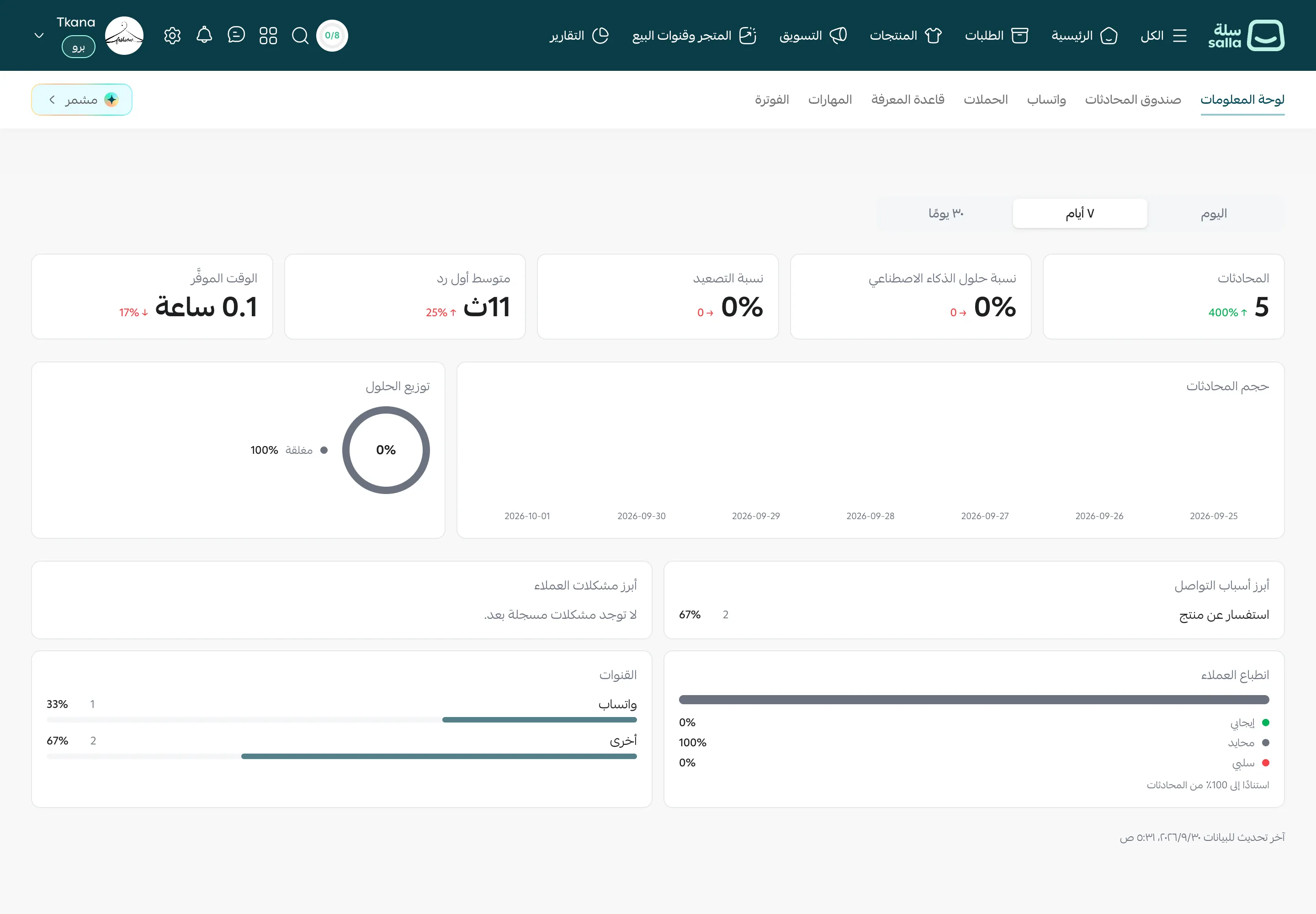Screen dimensions: 1316x914
Task: Switch to قاعدة المعرفة tab
Action: click(x=907, y=100)
